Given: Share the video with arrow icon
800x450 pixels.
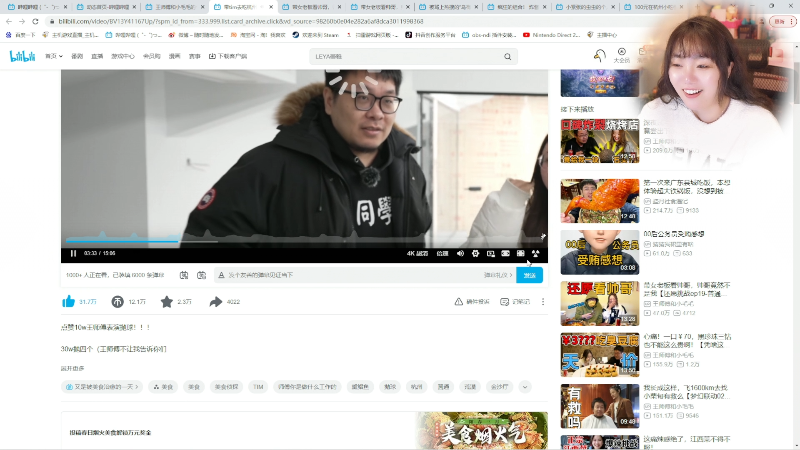Looking at the screenshot, I should (216, 302).
